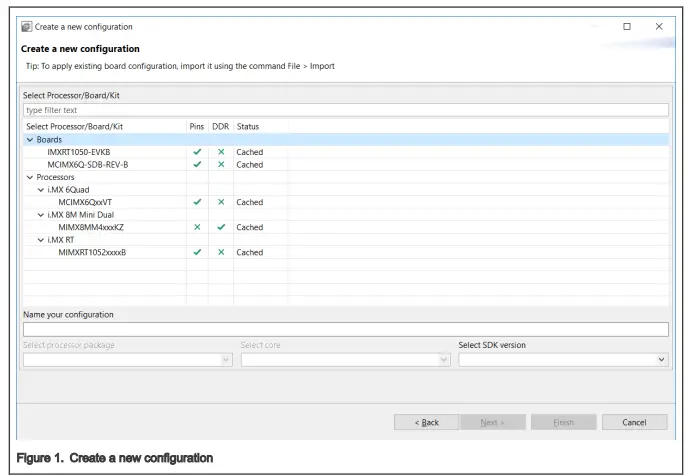Select the MIMX8MM4xxxKZ processor
The height and width of the screenshot is (476, 687).
[91, 227]
